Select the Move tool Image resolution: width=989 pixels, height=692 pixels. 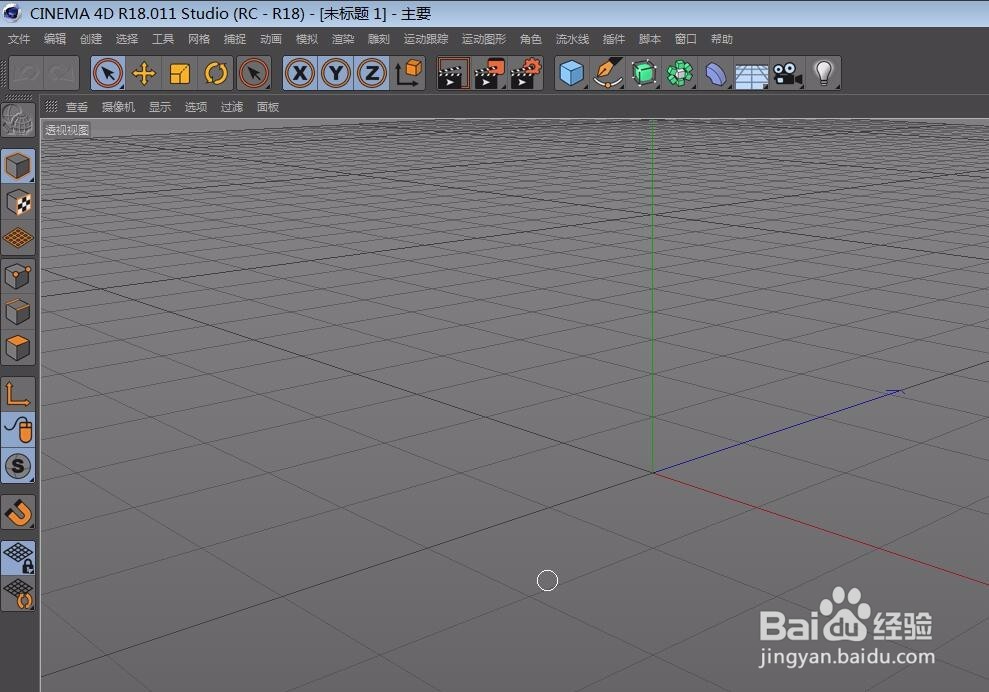[144, 73]
